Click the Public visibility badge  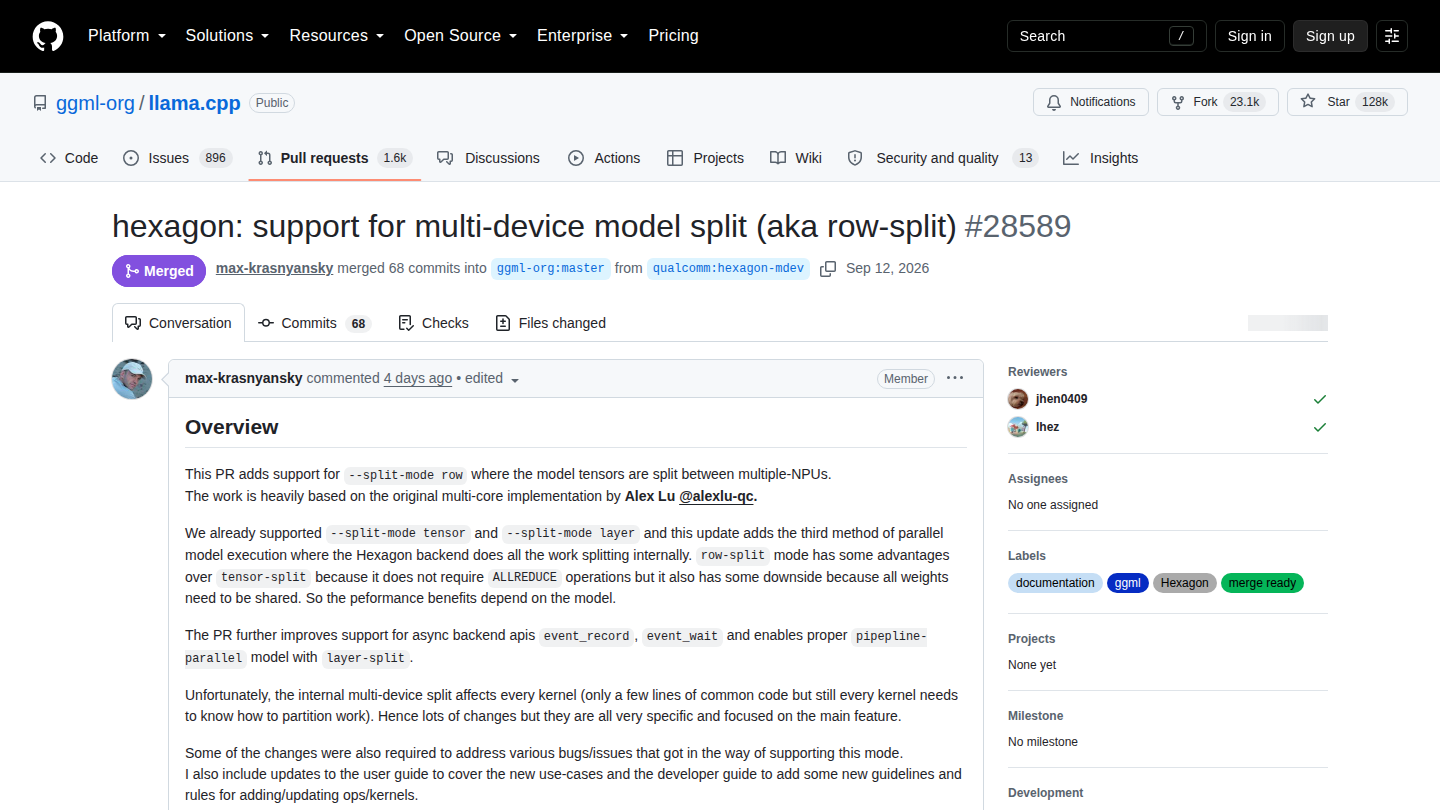pyautogui.click(x=272, y=103)
